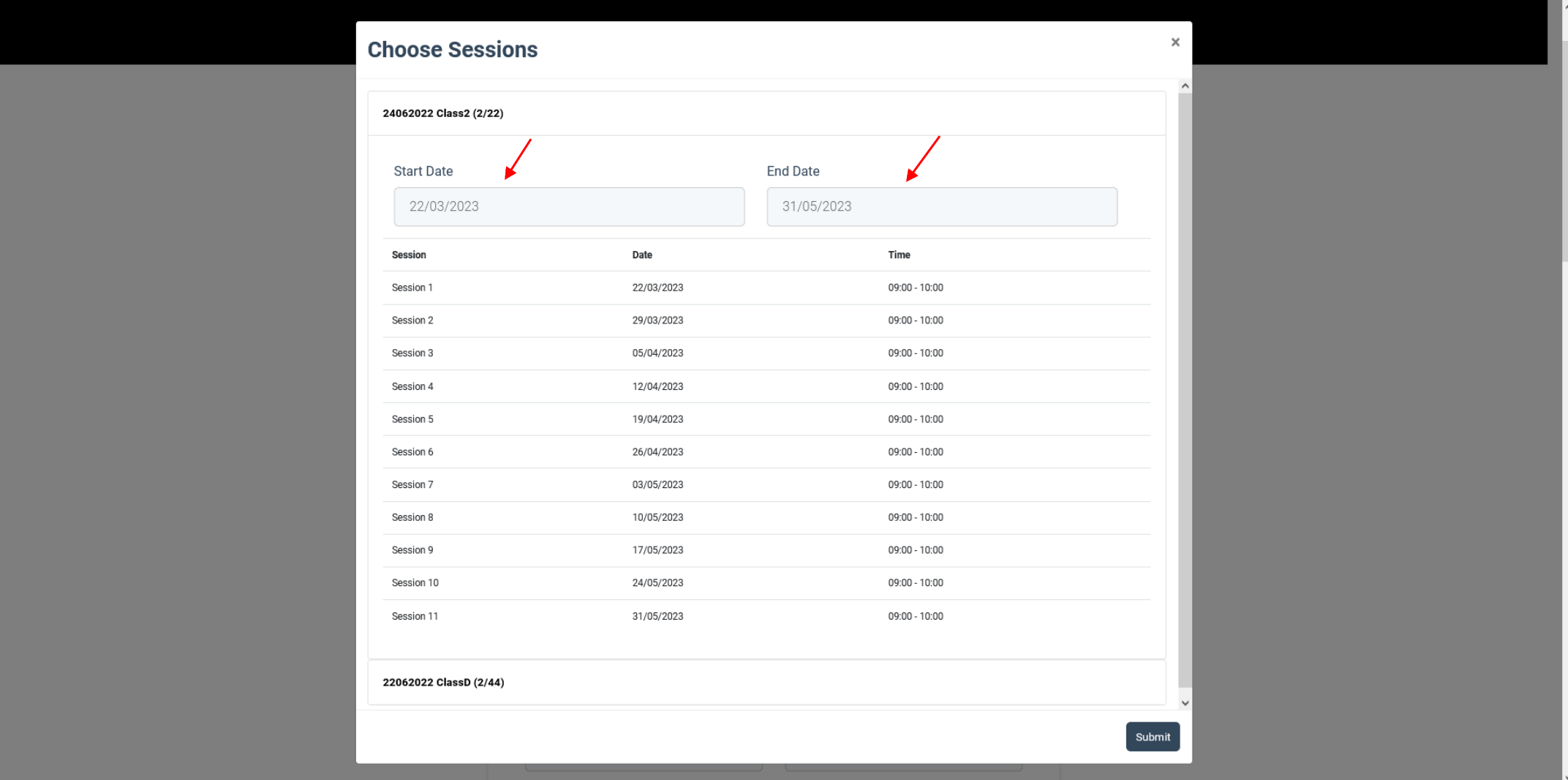Select the Session 9 row label
Viewport: 1568px width, 780px height.
(x=412, y=550)
